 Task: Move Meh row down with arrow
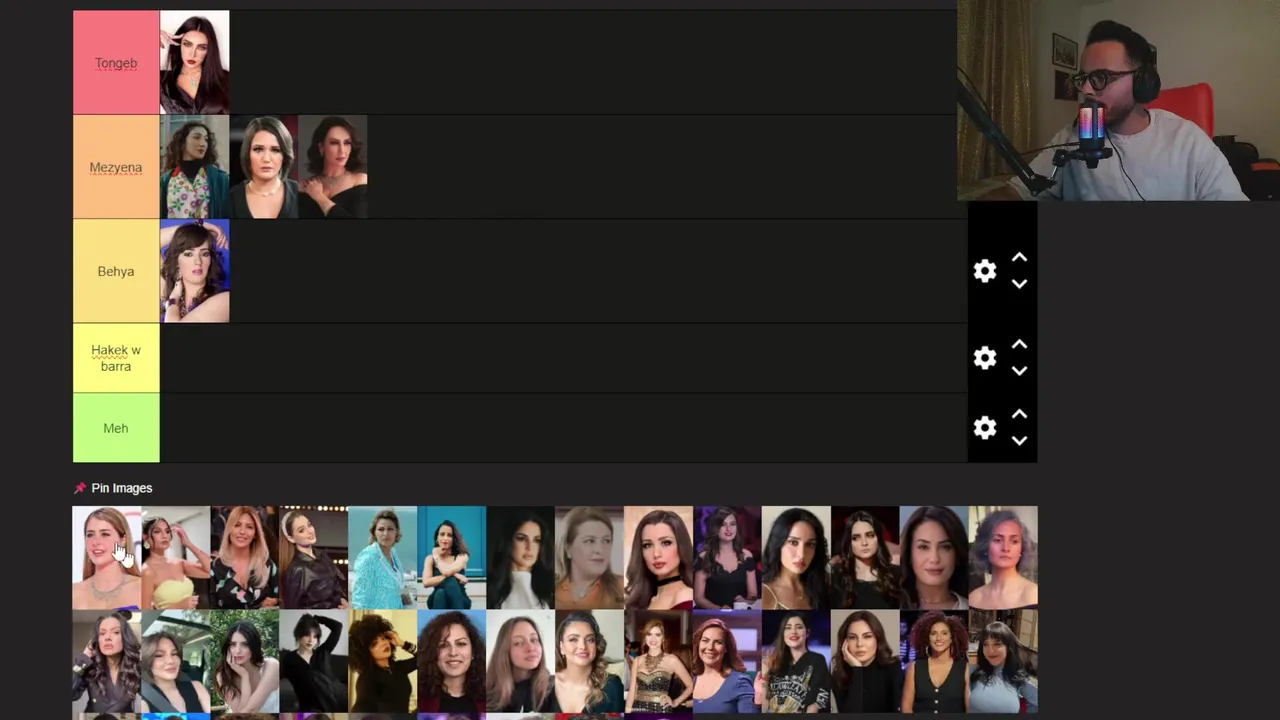1019,441
